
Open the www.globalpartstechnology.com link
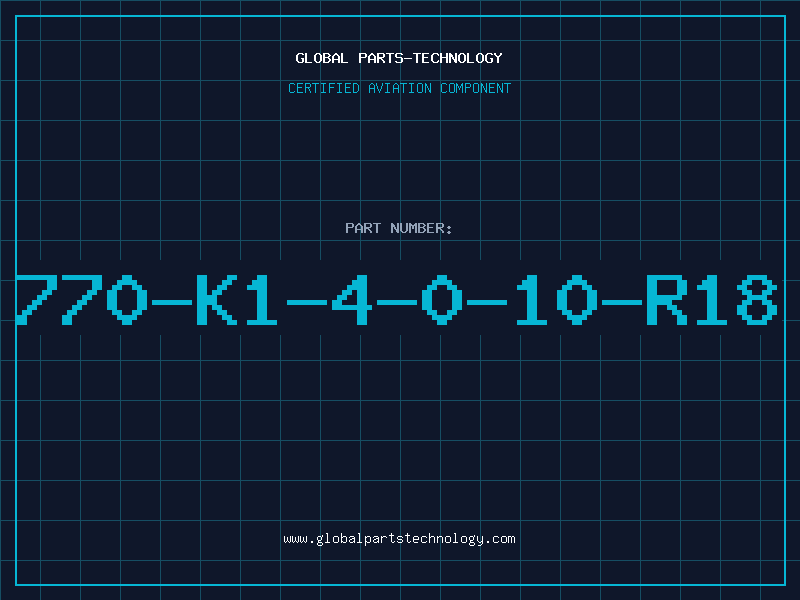[x=399, y=539]
